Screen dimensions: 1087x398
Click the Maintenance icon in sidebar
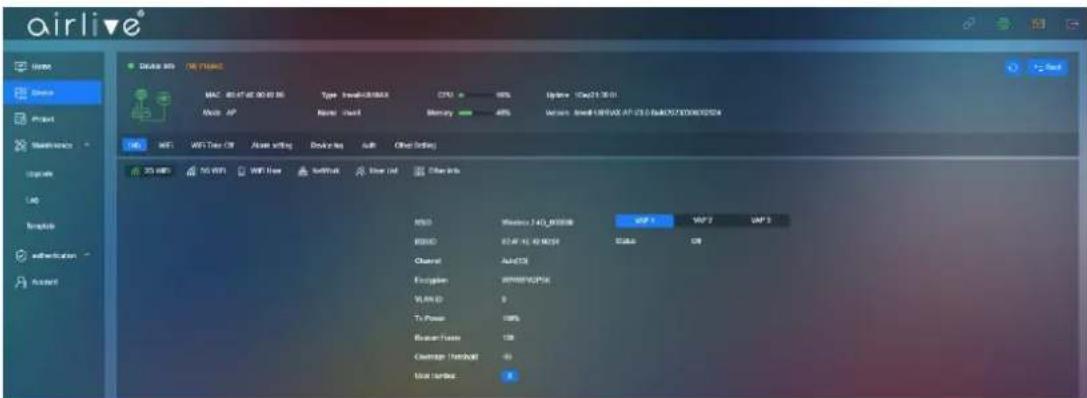coord(20,145)
